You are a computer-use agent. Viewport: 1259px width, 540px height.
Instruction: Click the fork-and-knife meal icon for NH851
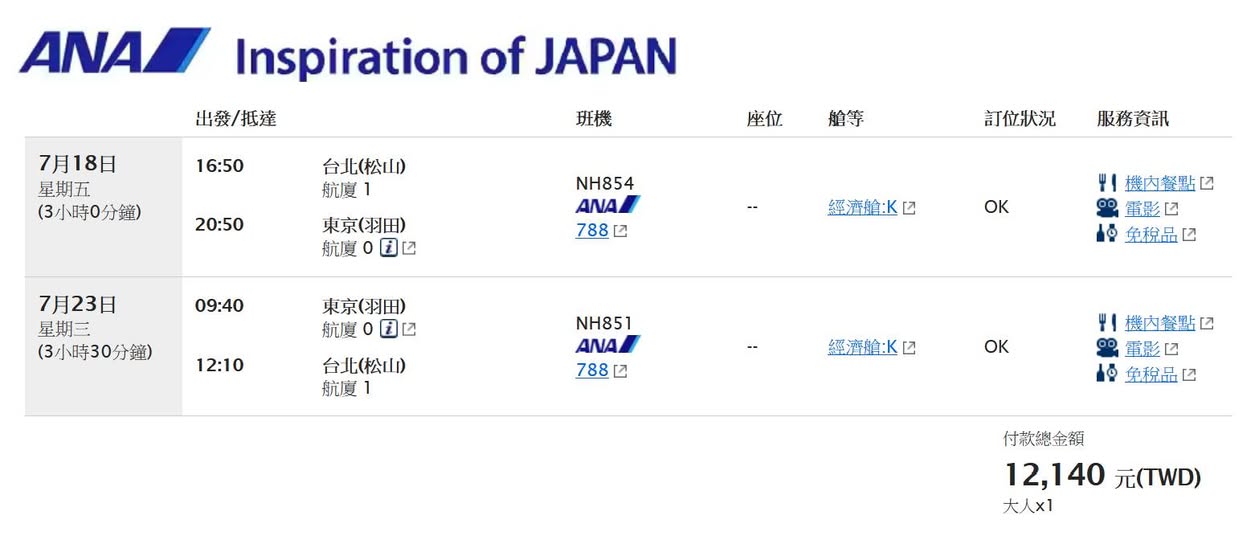[x=1106, y=323]
